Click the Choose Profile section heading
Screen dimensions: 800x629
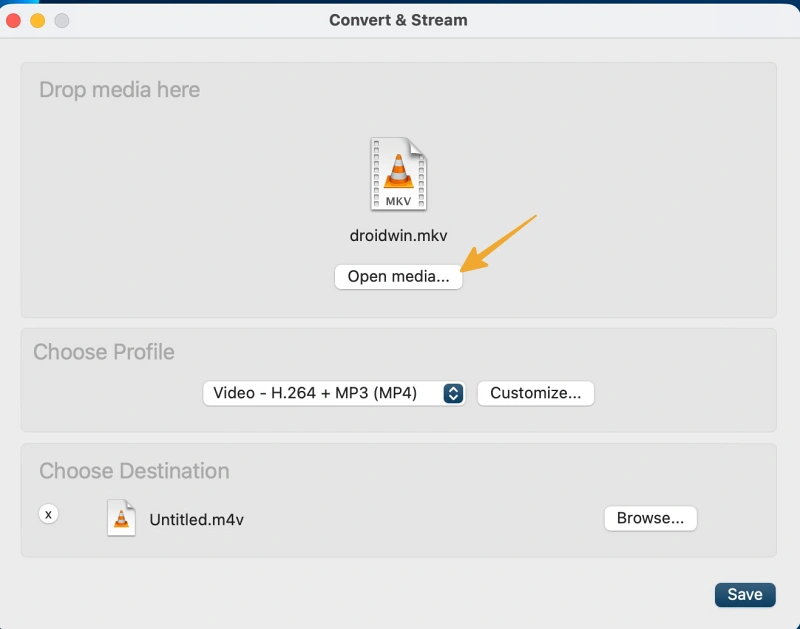point(104,352)
